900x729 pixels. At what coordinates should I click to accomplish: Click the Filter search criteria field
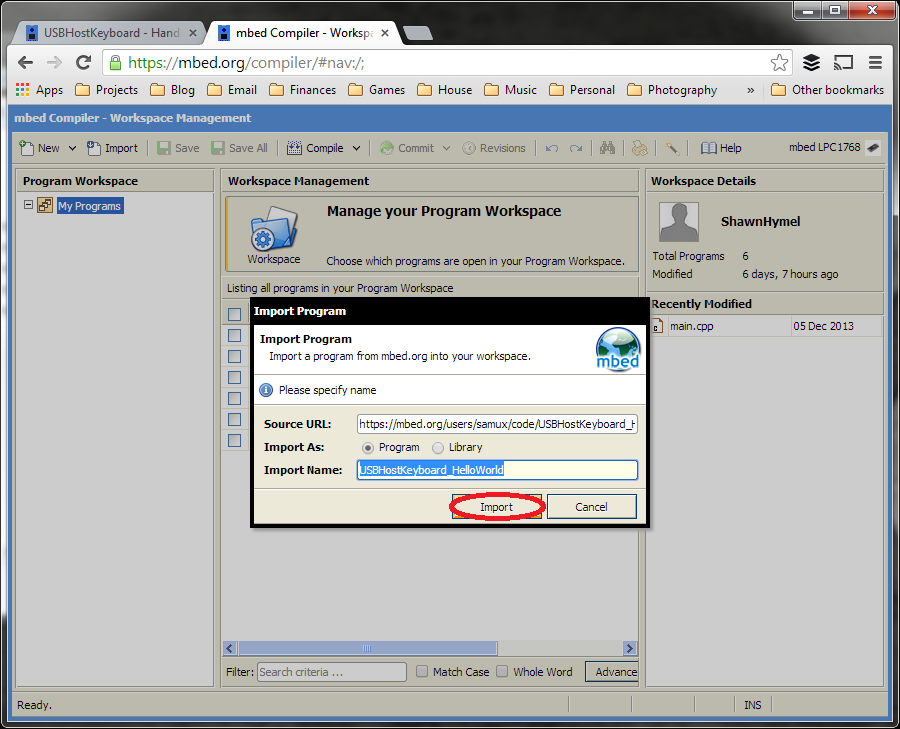pyautogui.click(x=332, y=672)
